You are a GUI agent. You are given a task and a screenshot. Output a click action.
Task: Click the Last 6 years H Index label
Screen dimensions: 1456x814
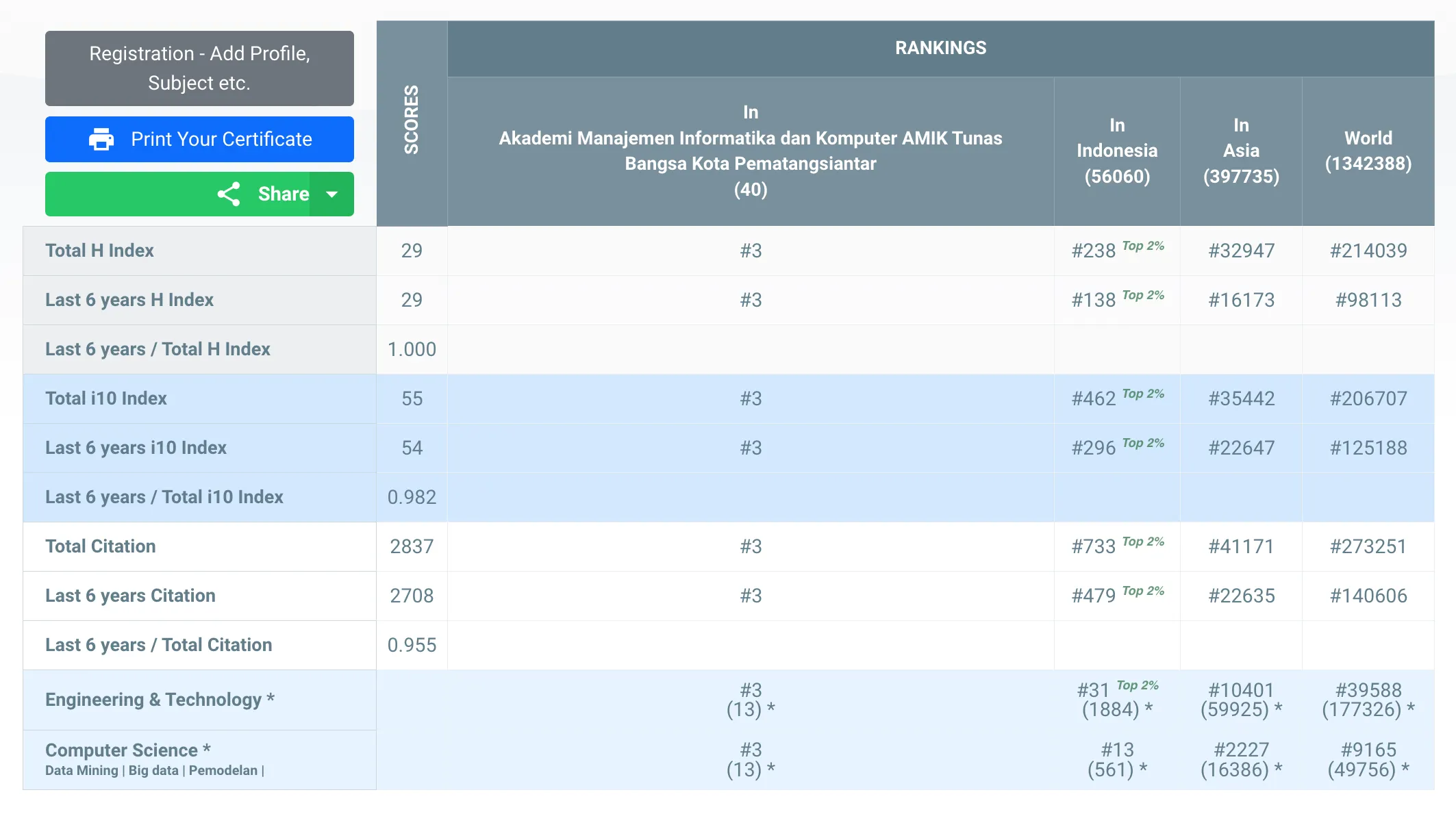tap(129, 300)
